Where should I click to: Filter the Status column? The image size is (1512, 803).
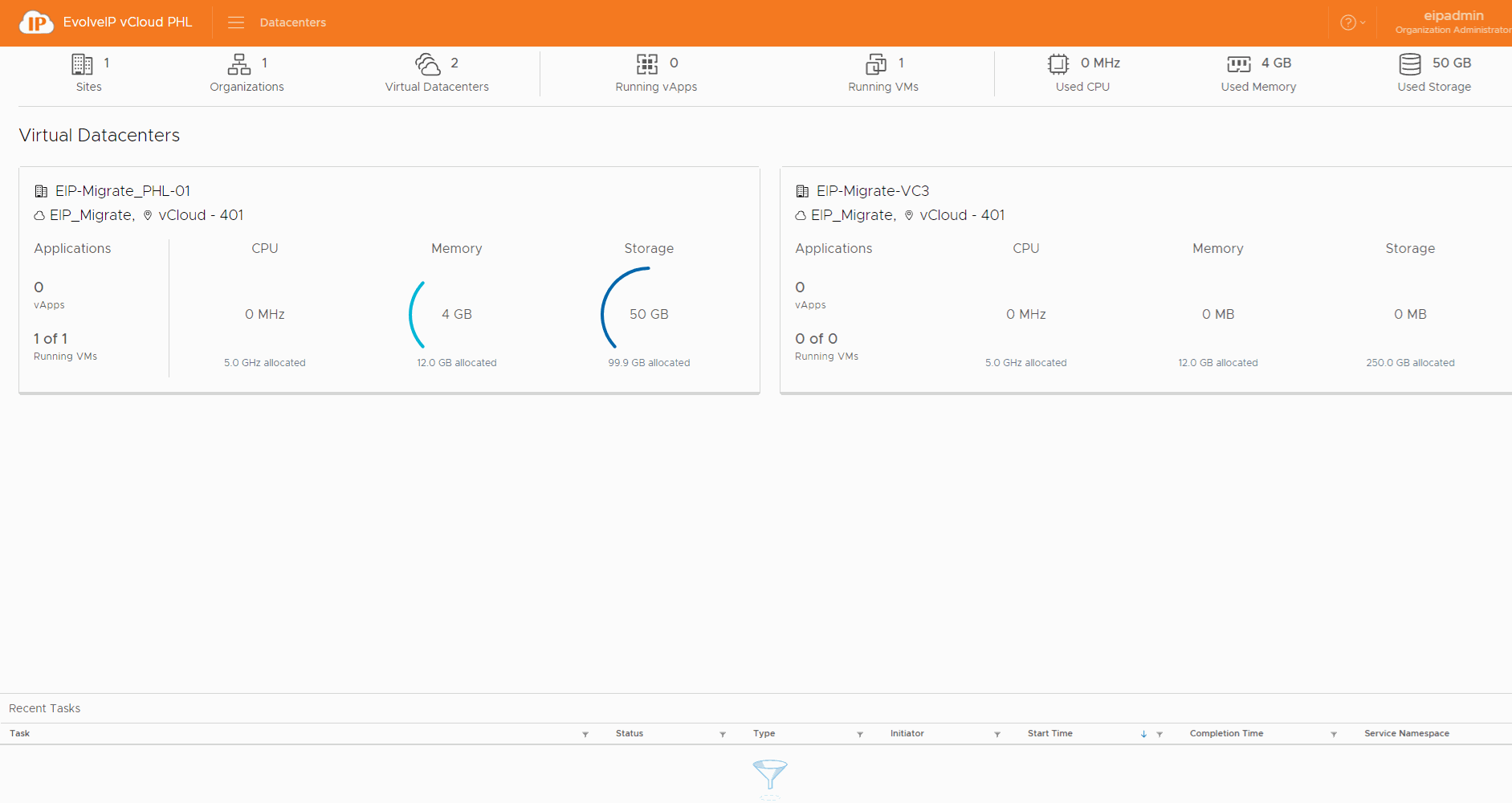pyautogui.click(x=723, y=734)
